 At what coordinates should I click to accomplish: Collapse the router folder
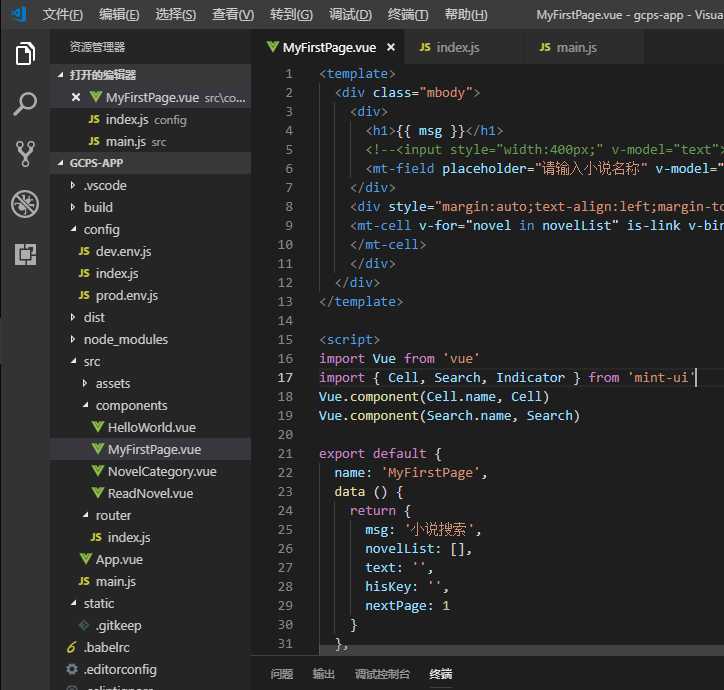(85, 515)
